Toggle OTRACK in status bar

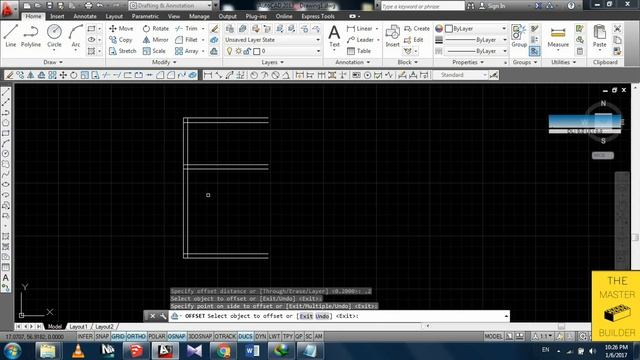tap(225, 336)
